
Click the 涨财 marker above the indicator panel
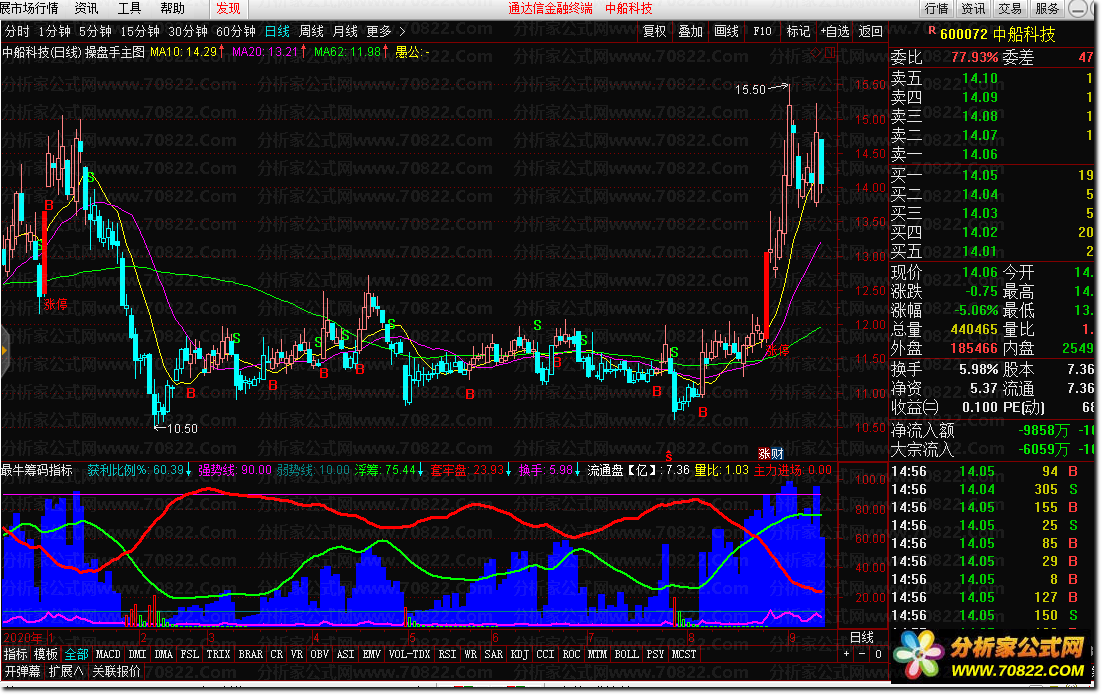(770, 454)
